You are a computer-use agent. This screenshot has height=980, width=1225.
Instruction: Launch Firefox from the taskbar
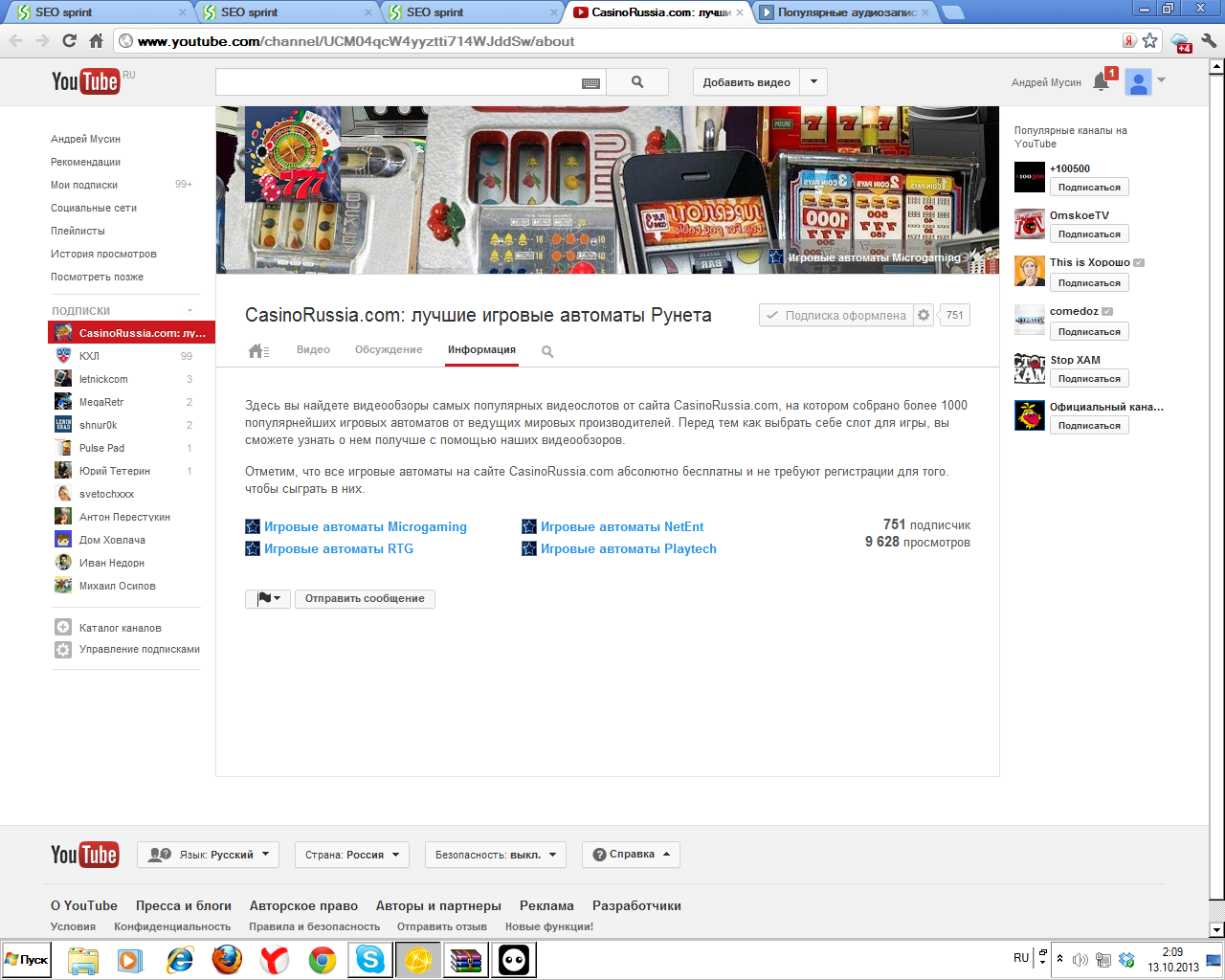(227, 959)
